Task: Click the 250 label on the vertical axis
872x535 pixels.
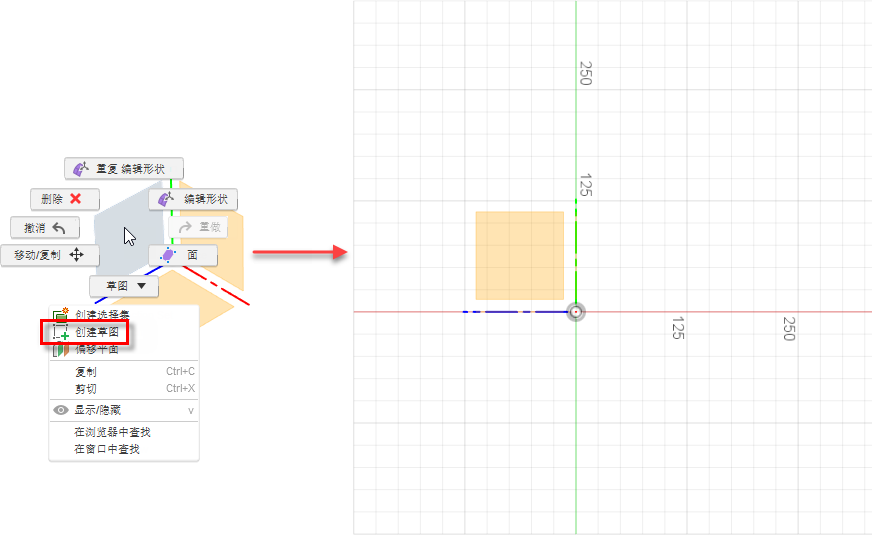Action: pyautogui.click(x=585, y=73)
